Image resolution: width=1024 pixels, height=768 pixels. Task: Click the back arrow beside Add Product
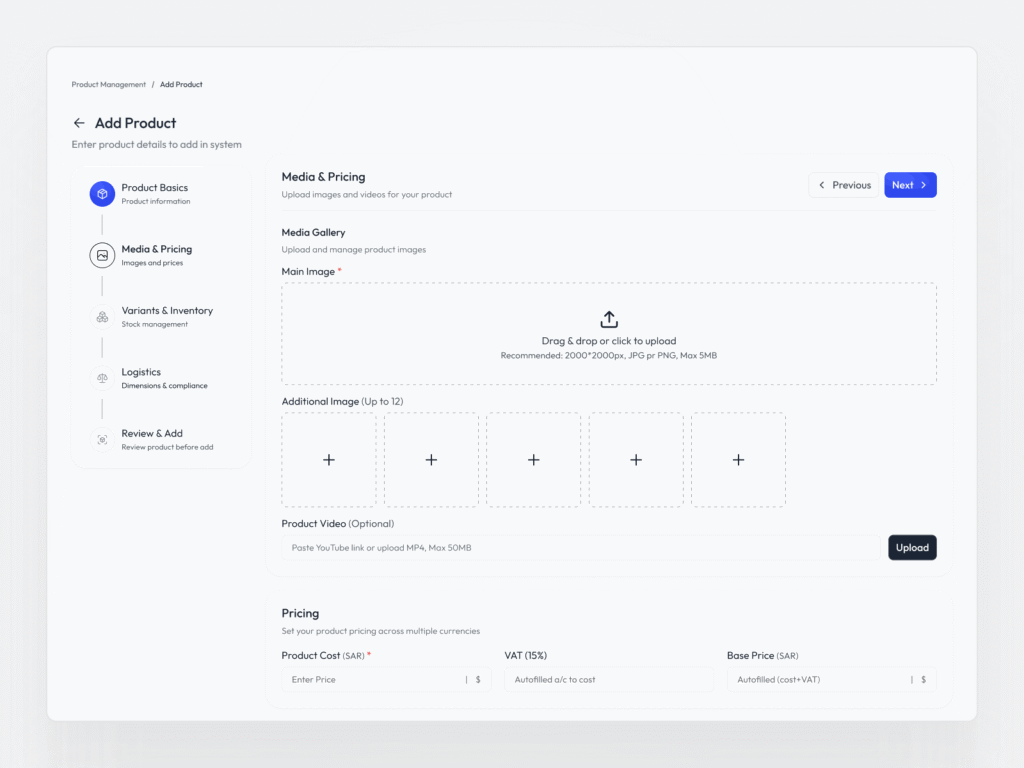(x=79, y=123)
